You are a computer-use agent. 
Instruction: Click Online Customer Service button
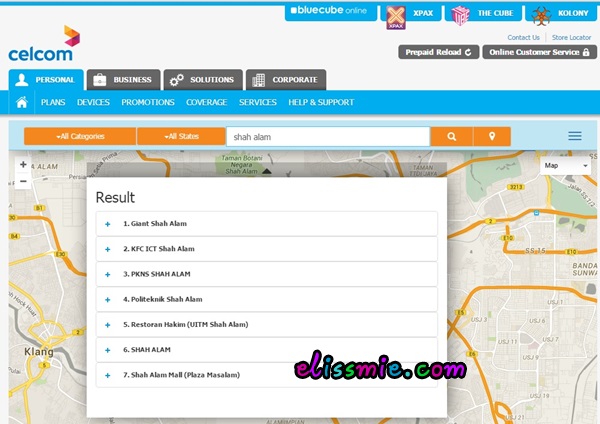tap(540, 52)
